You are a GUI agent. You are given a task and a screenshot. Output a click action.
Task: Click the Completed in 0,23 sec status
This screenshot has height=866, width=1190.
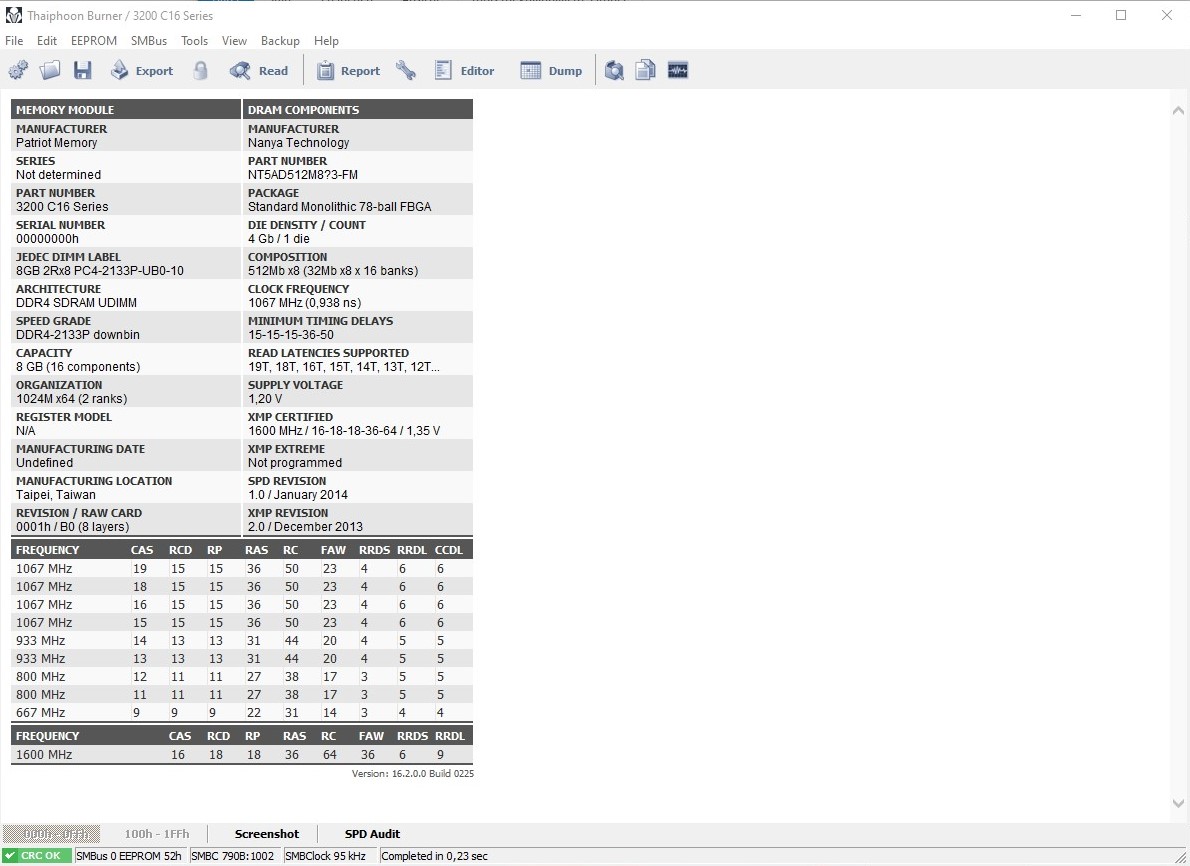click(434, 855)
